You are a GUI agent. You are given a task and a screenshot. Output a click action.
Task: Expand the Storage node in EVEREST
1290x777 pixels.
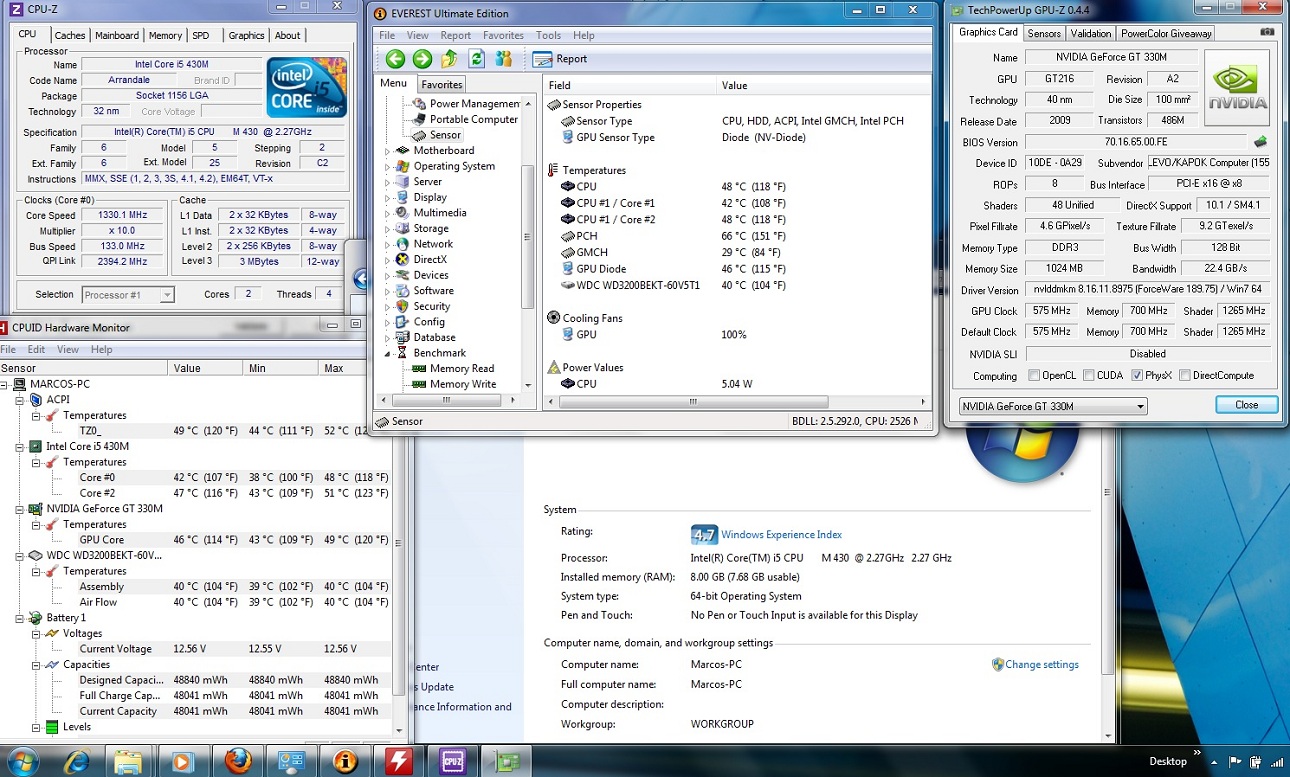click(388, 229)
